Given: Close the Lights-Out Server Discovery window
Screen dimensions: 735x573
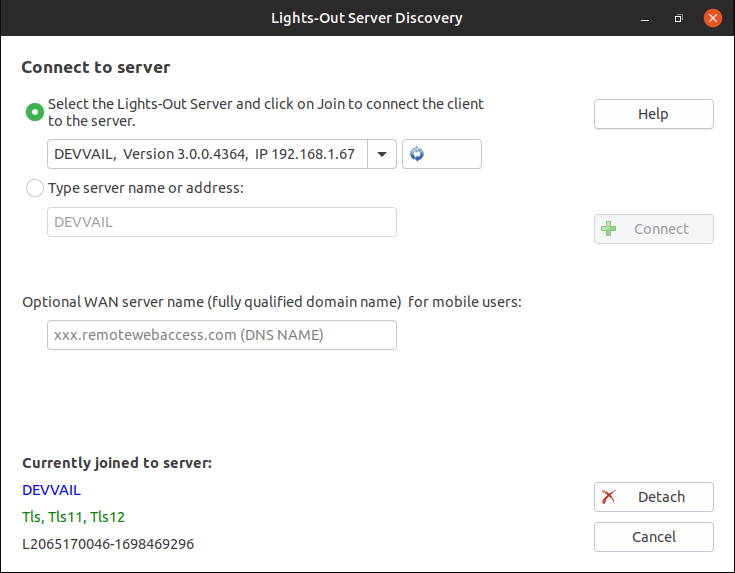Looking at the screenshot, I should click(712, 18).
